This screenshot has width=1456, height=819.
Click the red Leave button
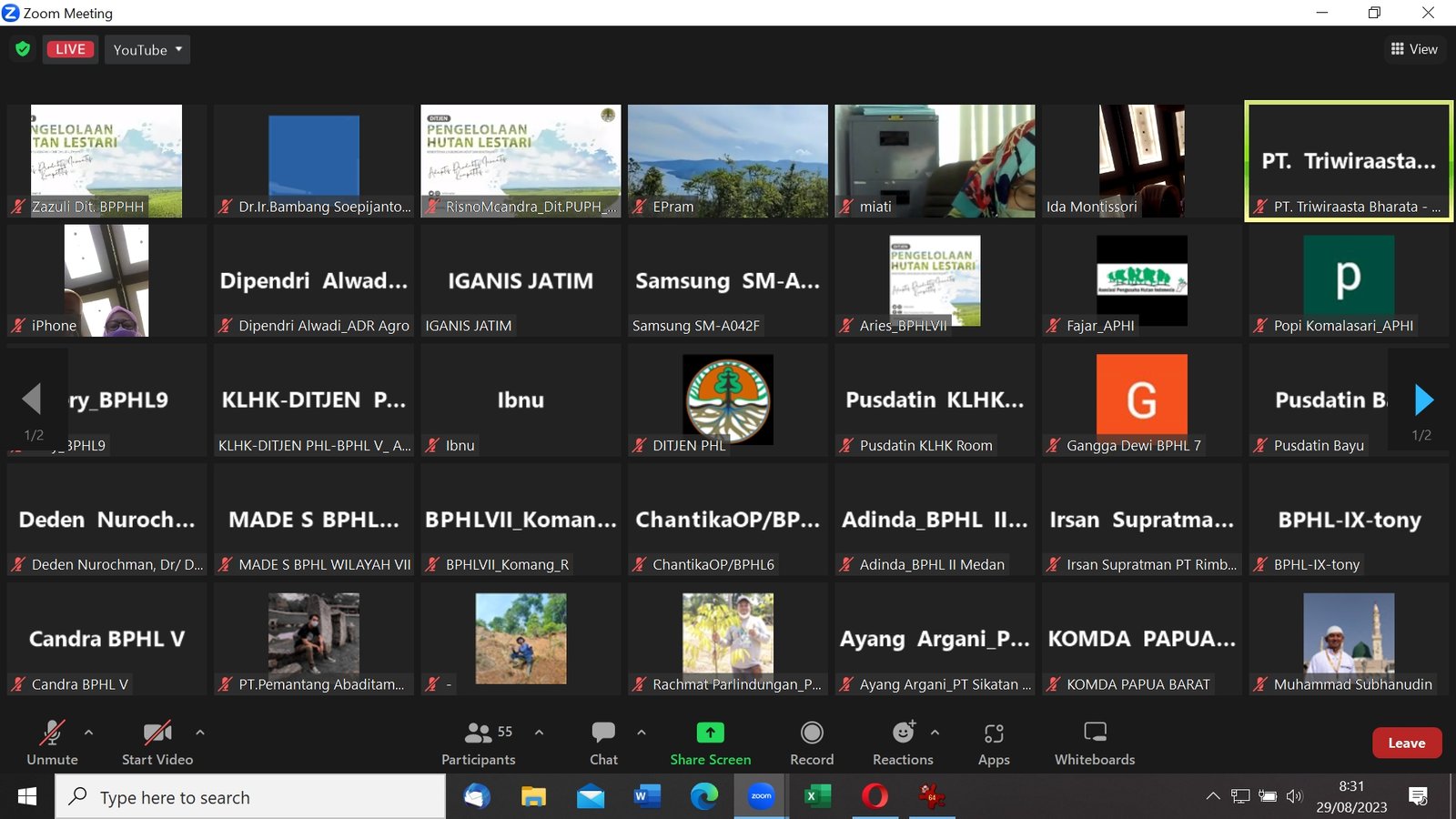(x=1407, y=743)
